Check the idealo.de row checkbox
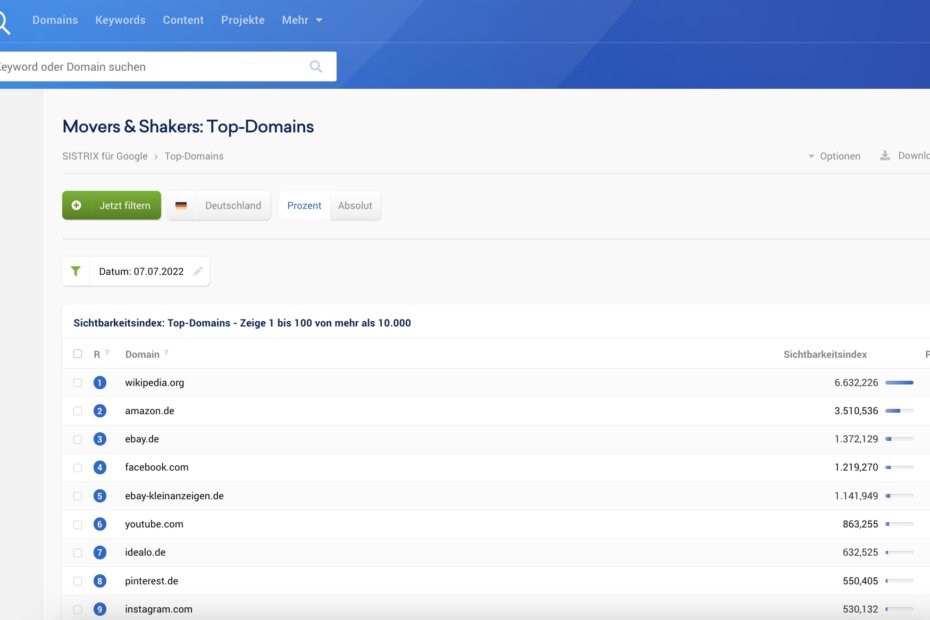The image size is (930, 620). (77, 552)
